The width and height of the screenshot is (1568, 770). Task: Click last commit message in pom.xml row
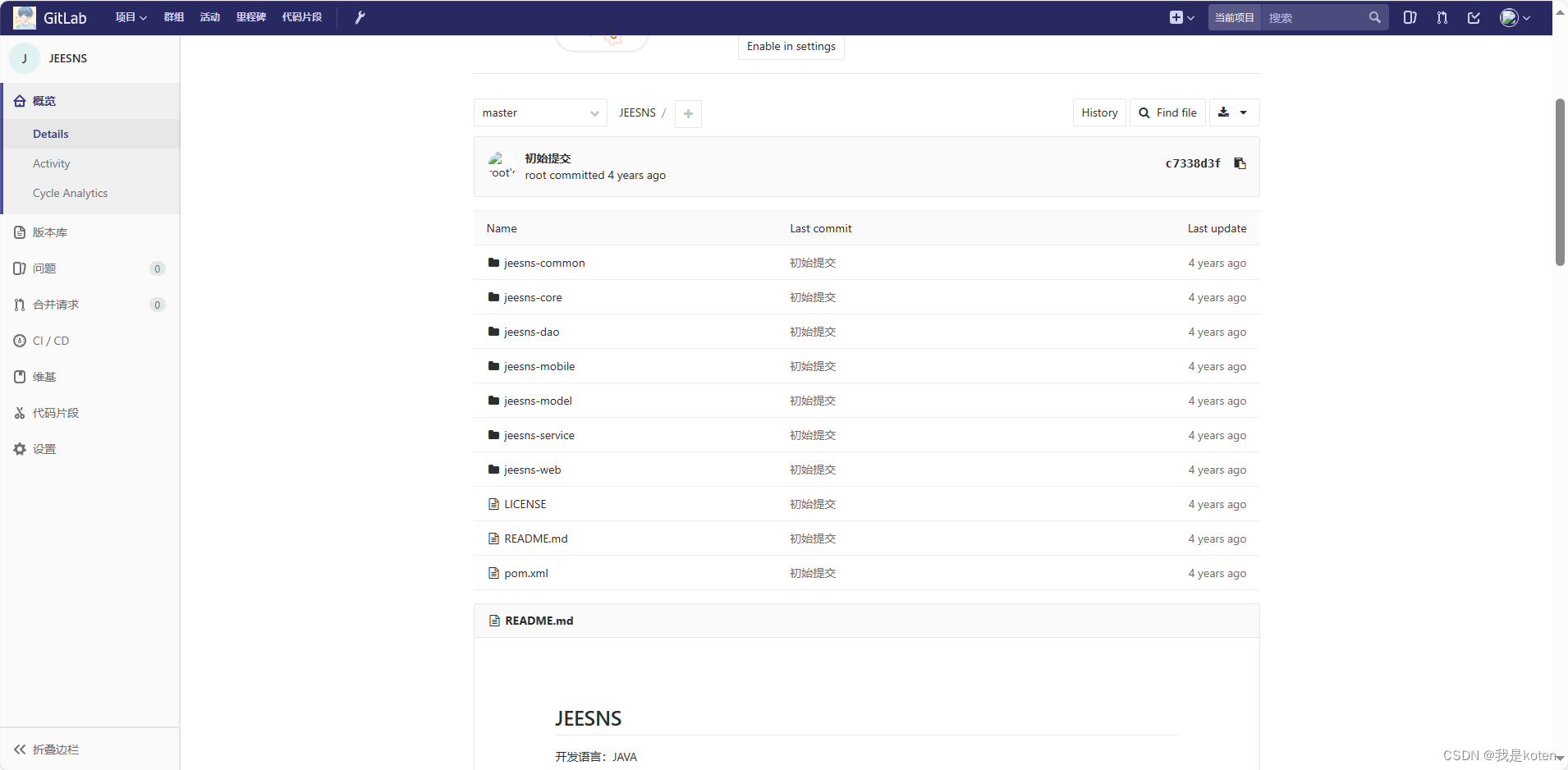813,573
